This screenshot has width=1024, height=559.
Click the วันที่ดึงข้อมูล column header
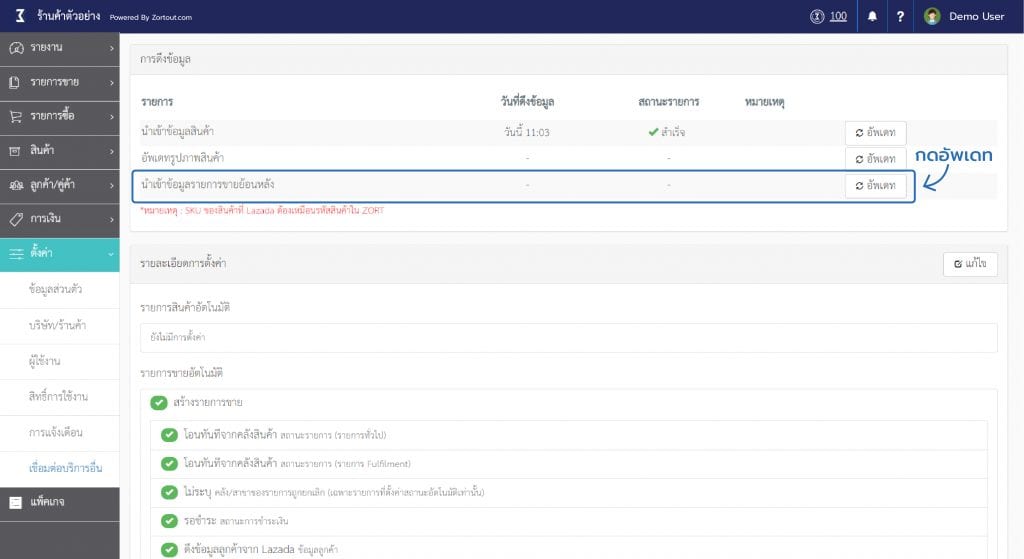[527, 102]
